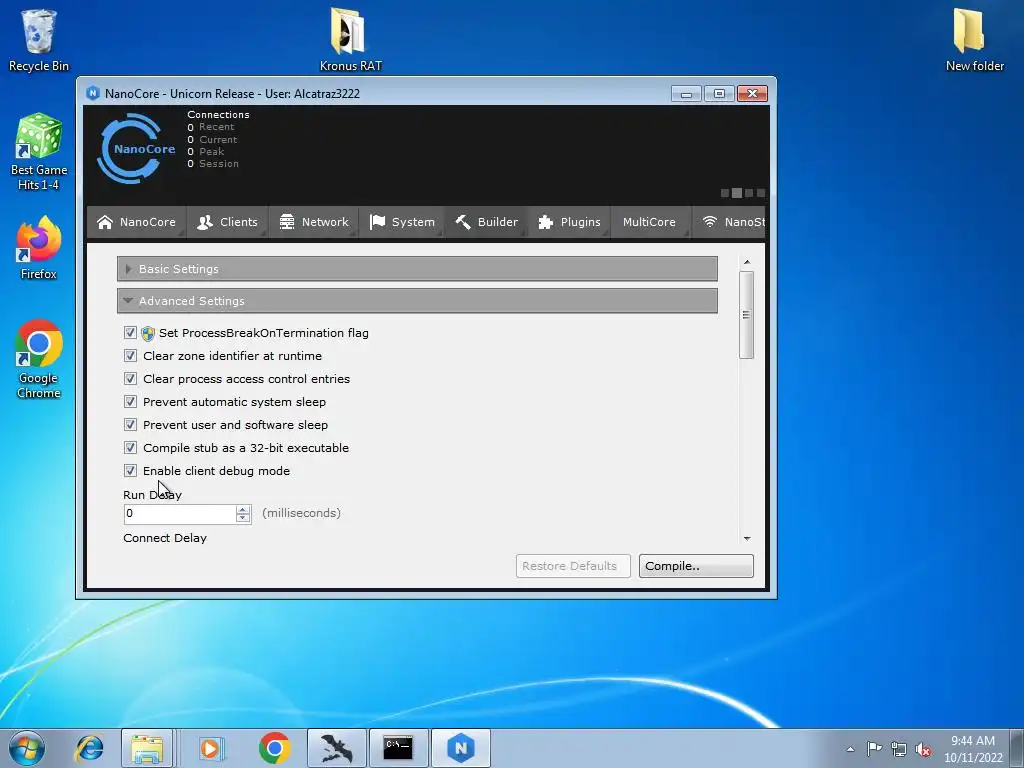Click the Compile.. button
1024x768 pixels.
(696, 566)
